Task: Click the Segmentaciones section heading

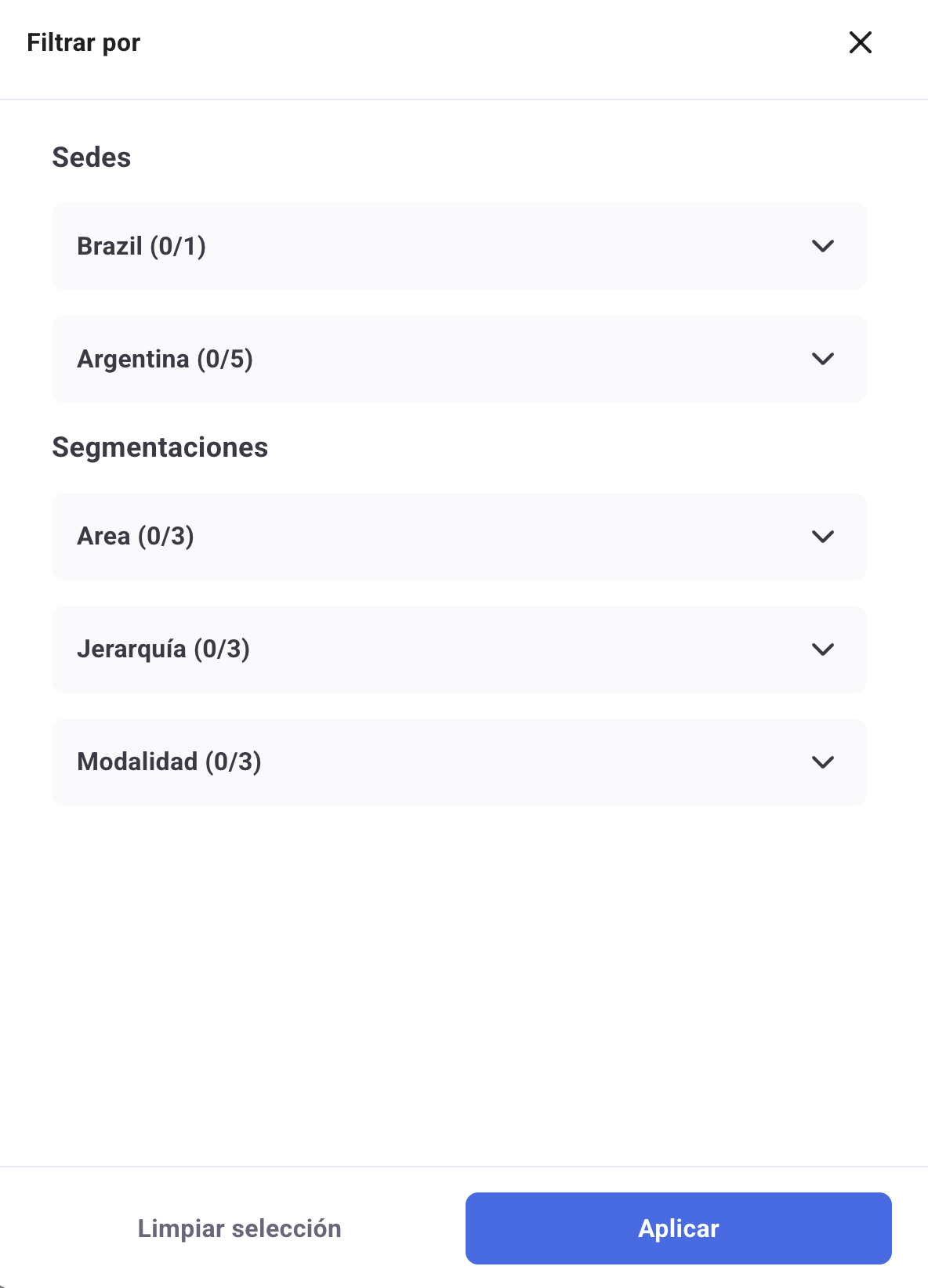Action: click(x=160, y=447)
